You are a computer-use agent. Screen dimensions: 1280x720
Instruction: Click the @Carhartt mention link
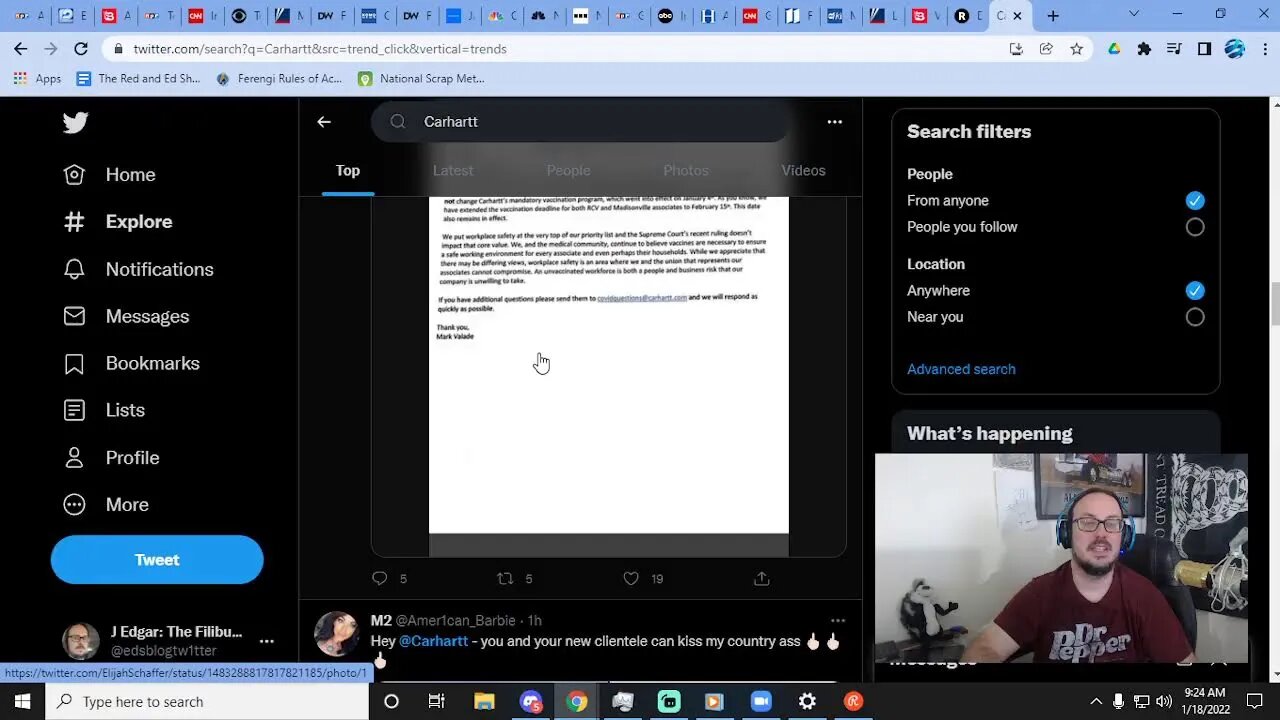click(433, 641)
